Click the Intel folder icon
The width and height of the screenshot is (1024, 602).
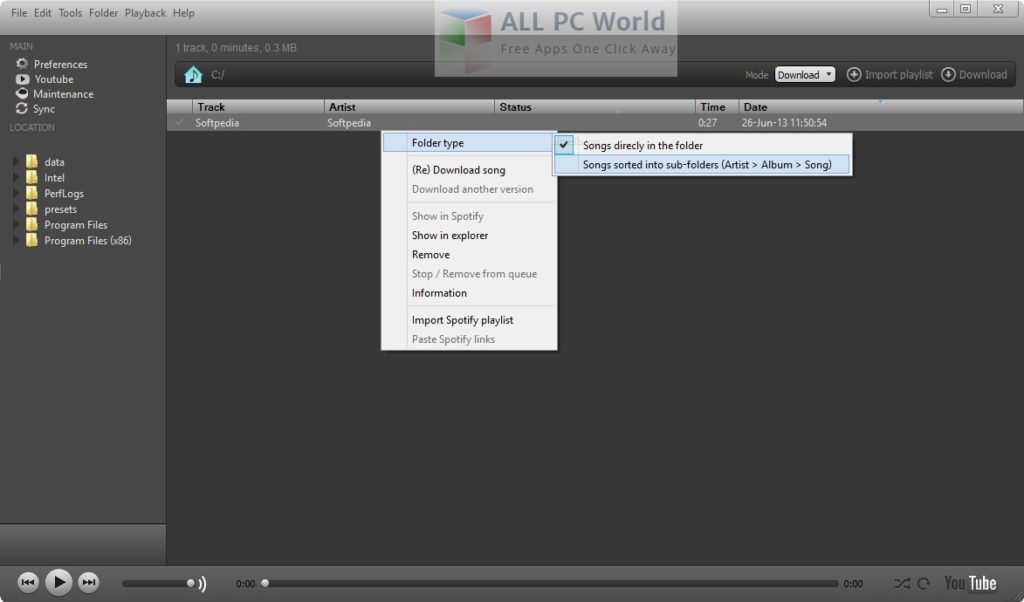click(31, 177)
